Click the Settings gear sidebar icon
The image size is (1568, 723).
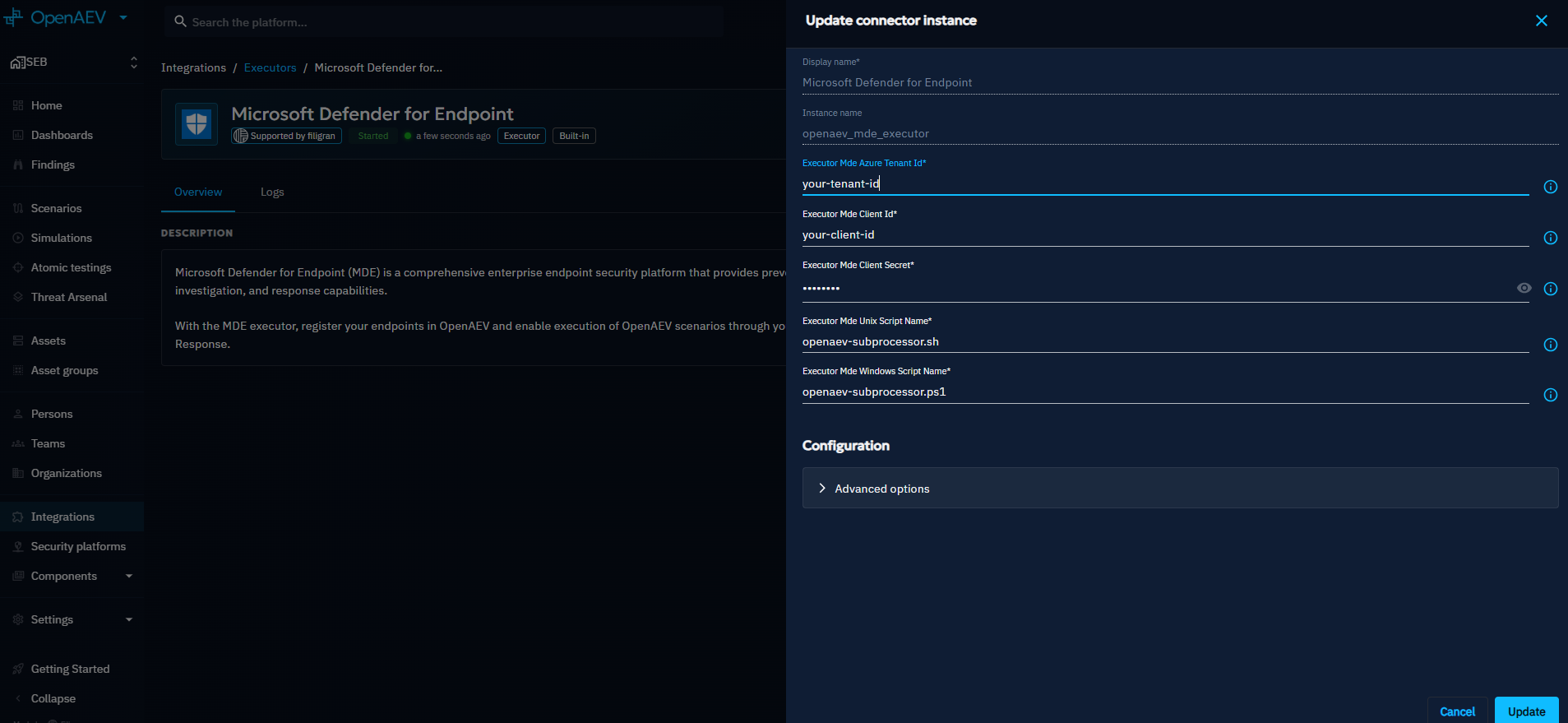[18, 619]
